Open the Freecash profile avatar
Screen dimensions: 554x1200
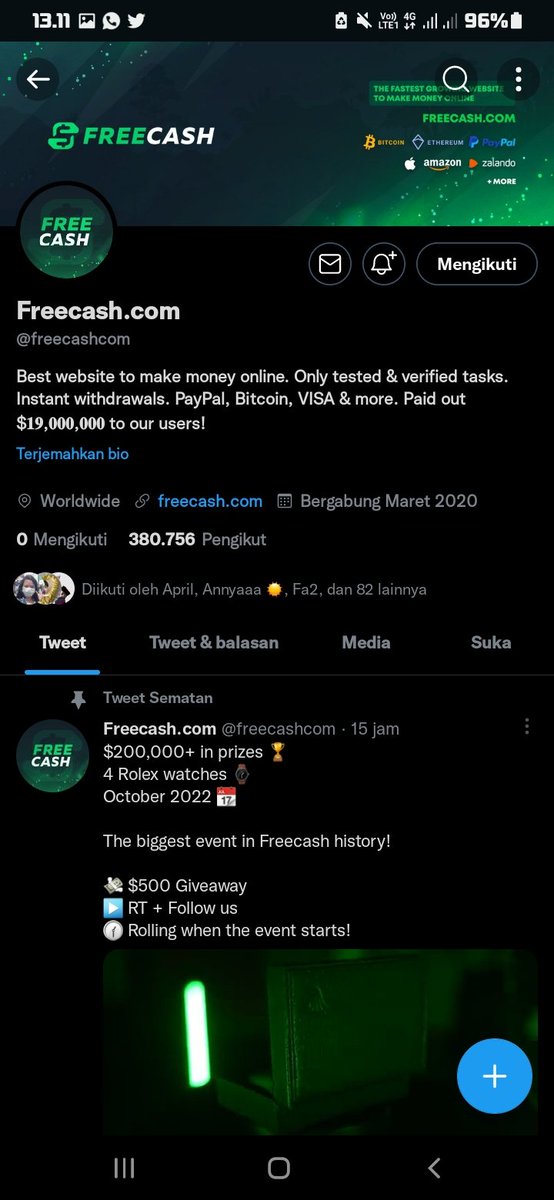tap(66, 232)
